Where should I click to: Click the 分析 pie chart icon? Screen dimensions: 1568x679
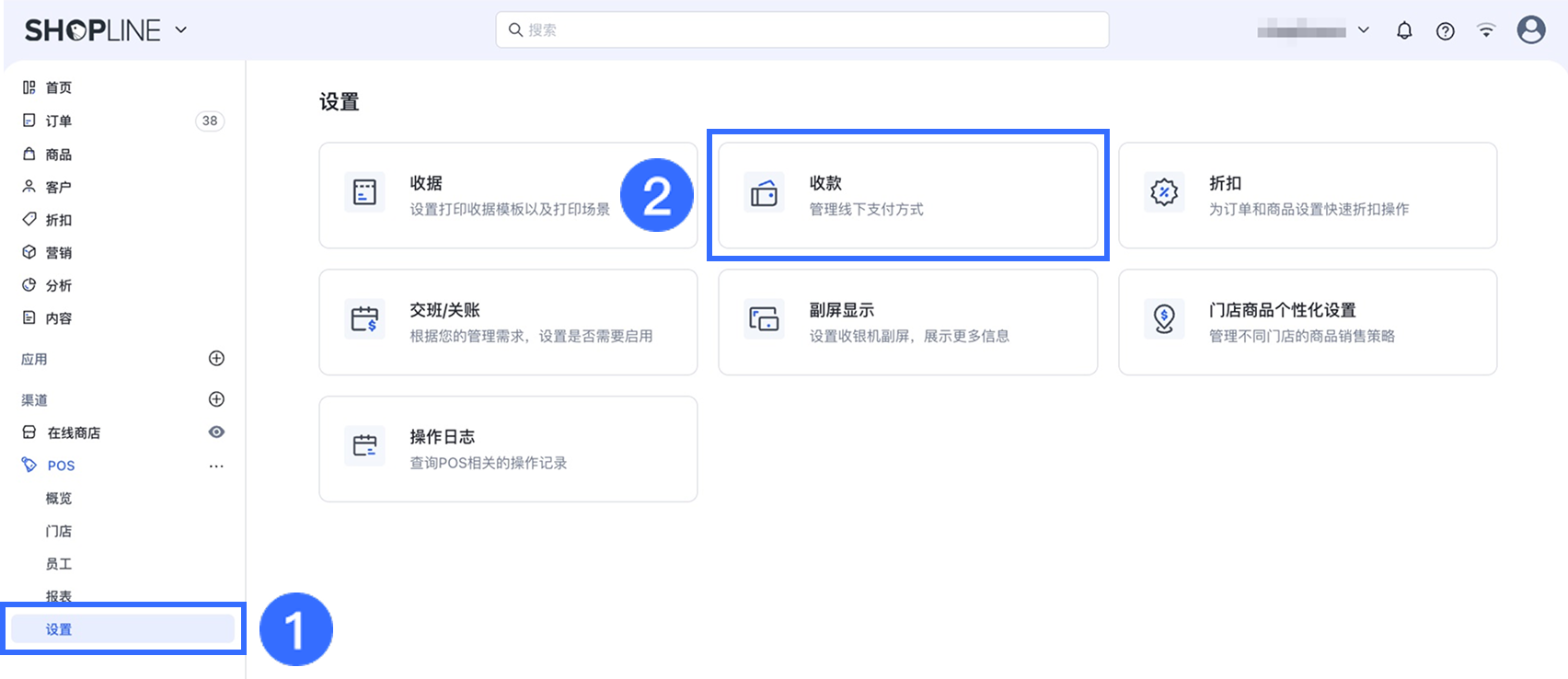[x=29, y=285]
